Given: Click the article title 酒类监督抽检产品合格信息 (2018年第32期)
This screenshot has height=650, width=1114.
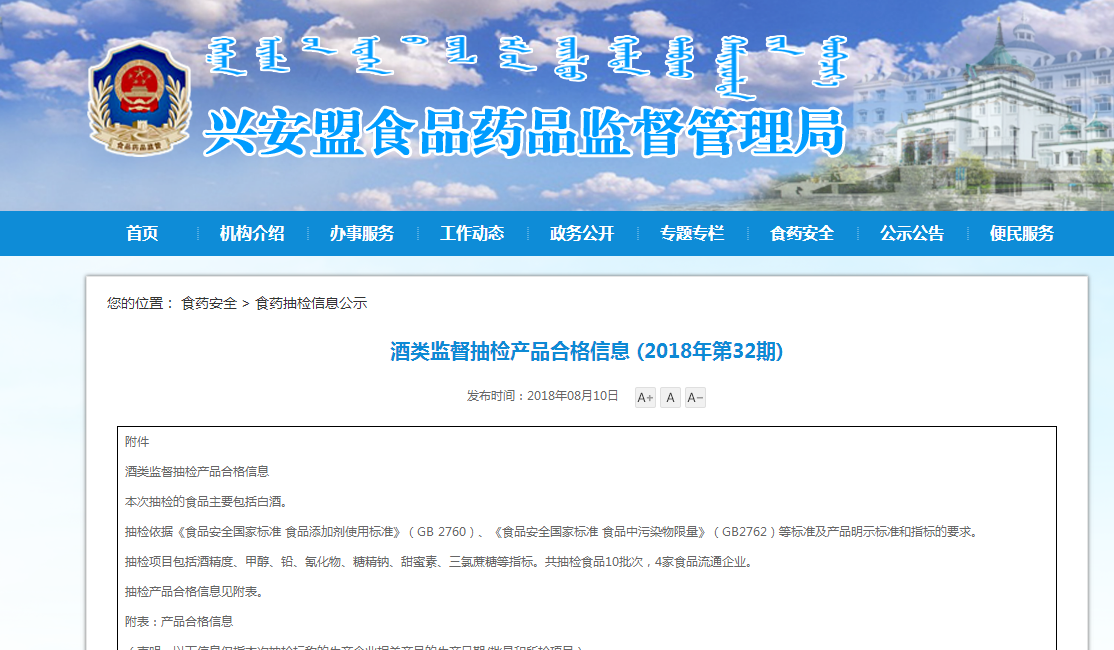Looking at the screenshot, I should pos(587,351).
